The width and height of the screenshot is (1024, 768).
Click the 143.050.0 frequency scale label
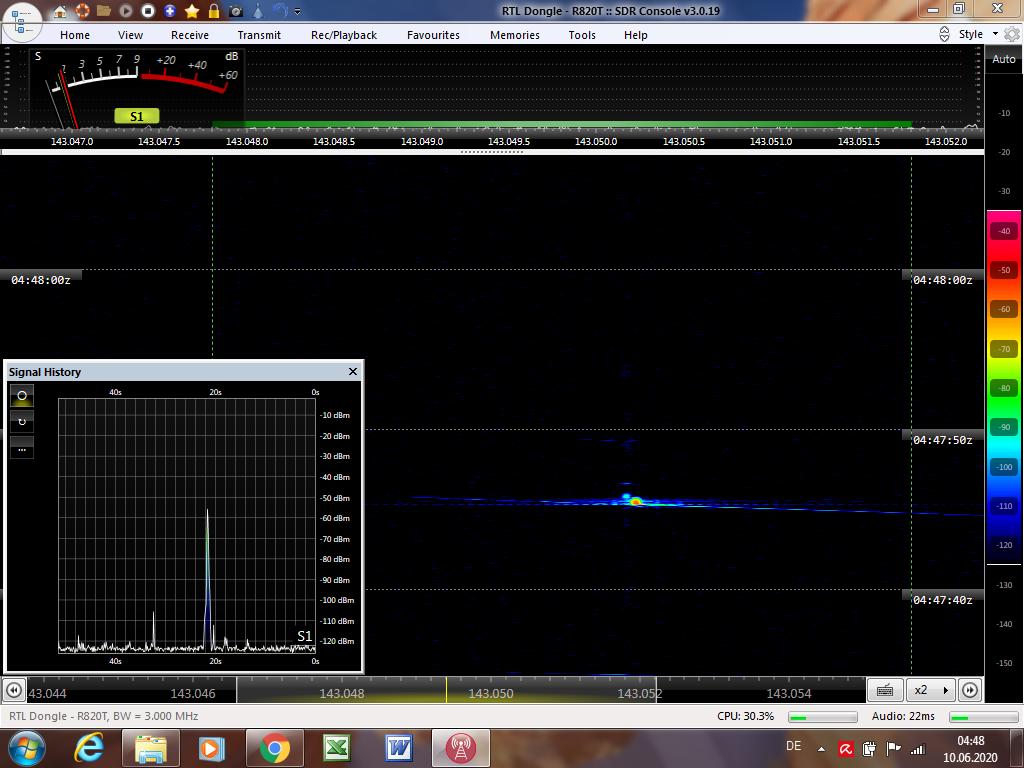596,142
